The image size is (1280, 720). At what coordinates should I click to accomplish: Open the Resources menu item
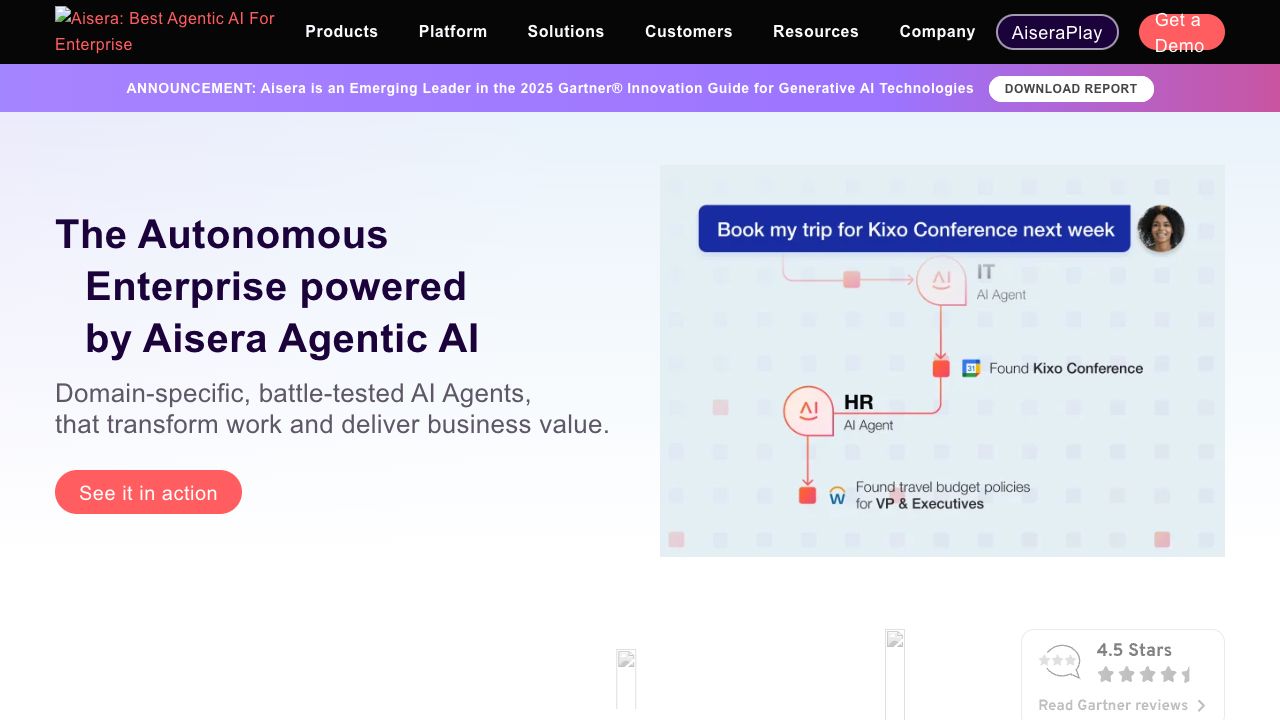pyautogui.click(x=815, y=31)
